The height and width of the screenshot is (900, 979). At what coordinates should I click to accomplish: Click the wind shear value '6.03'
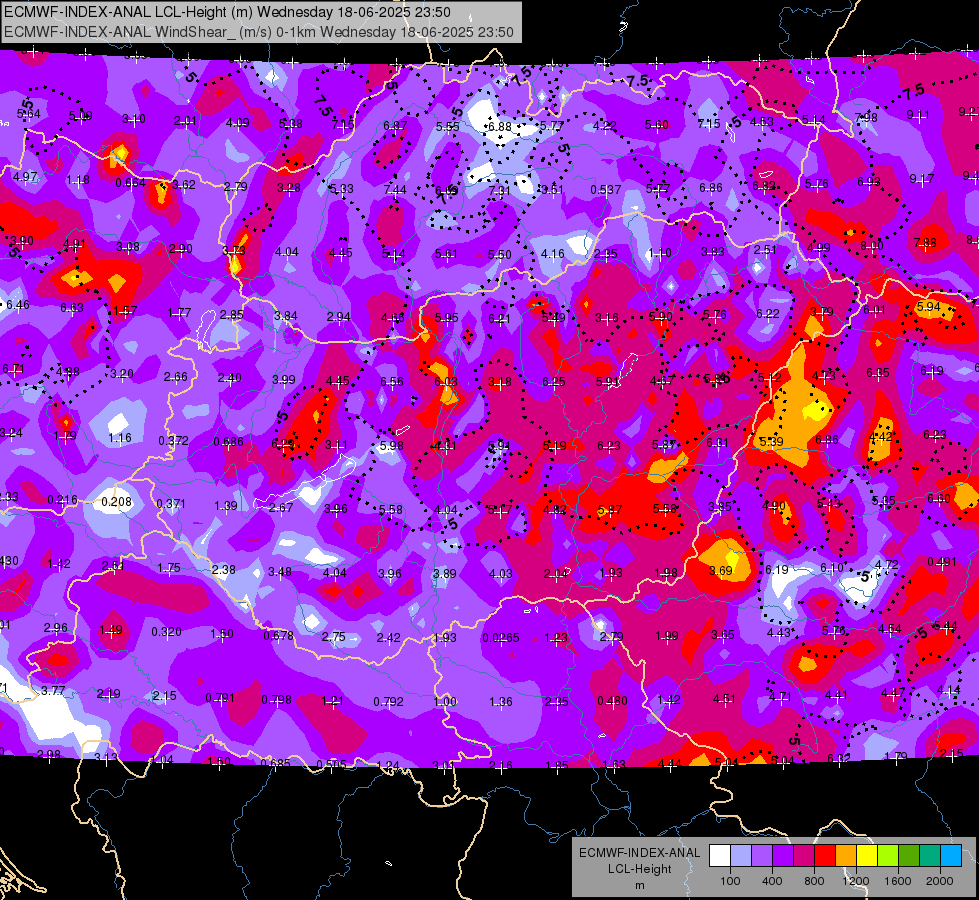[x=446, y=382]
